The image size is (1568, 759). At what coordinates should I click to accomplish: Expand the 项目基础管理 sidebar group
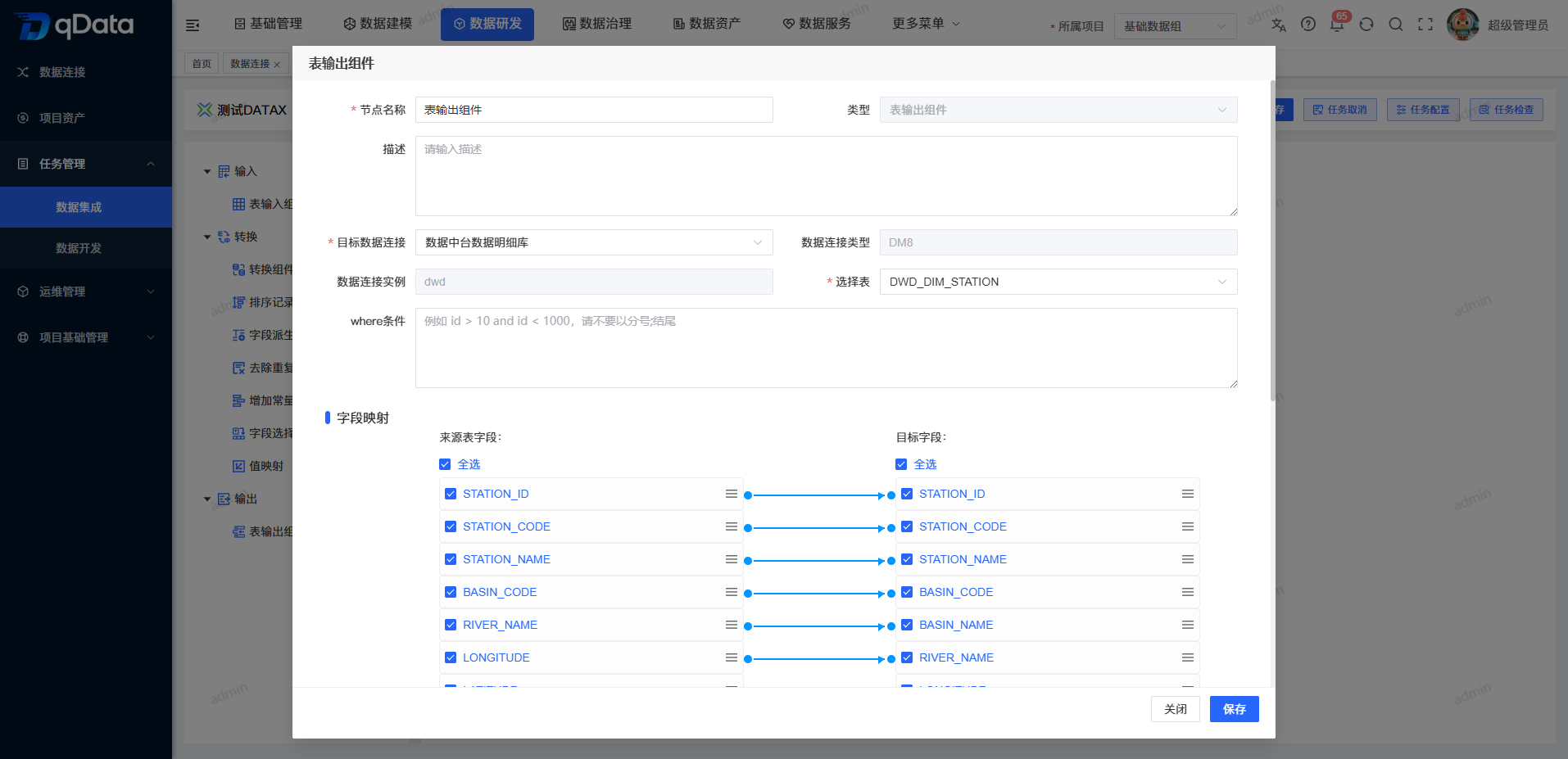tap(86, 337)
